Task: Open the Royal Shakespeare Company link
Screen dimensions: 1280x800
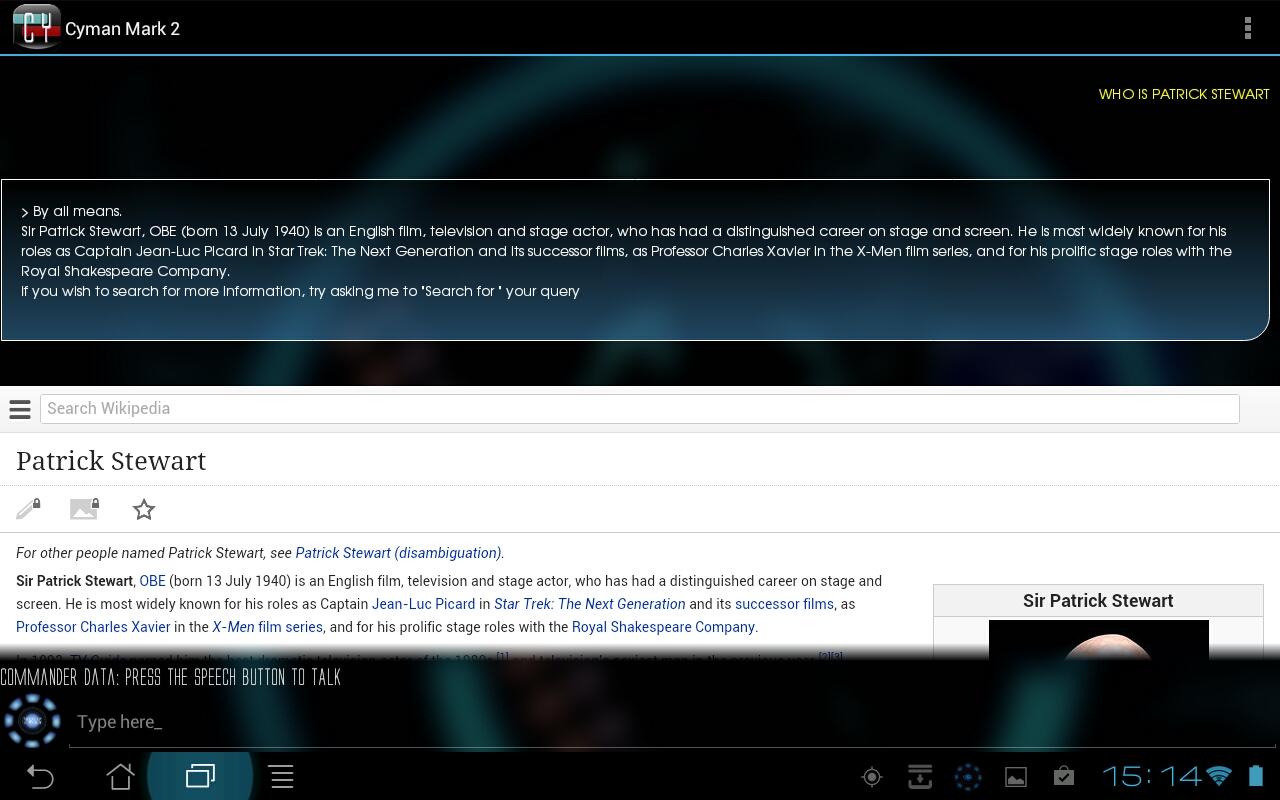Action: coord(663,627)
